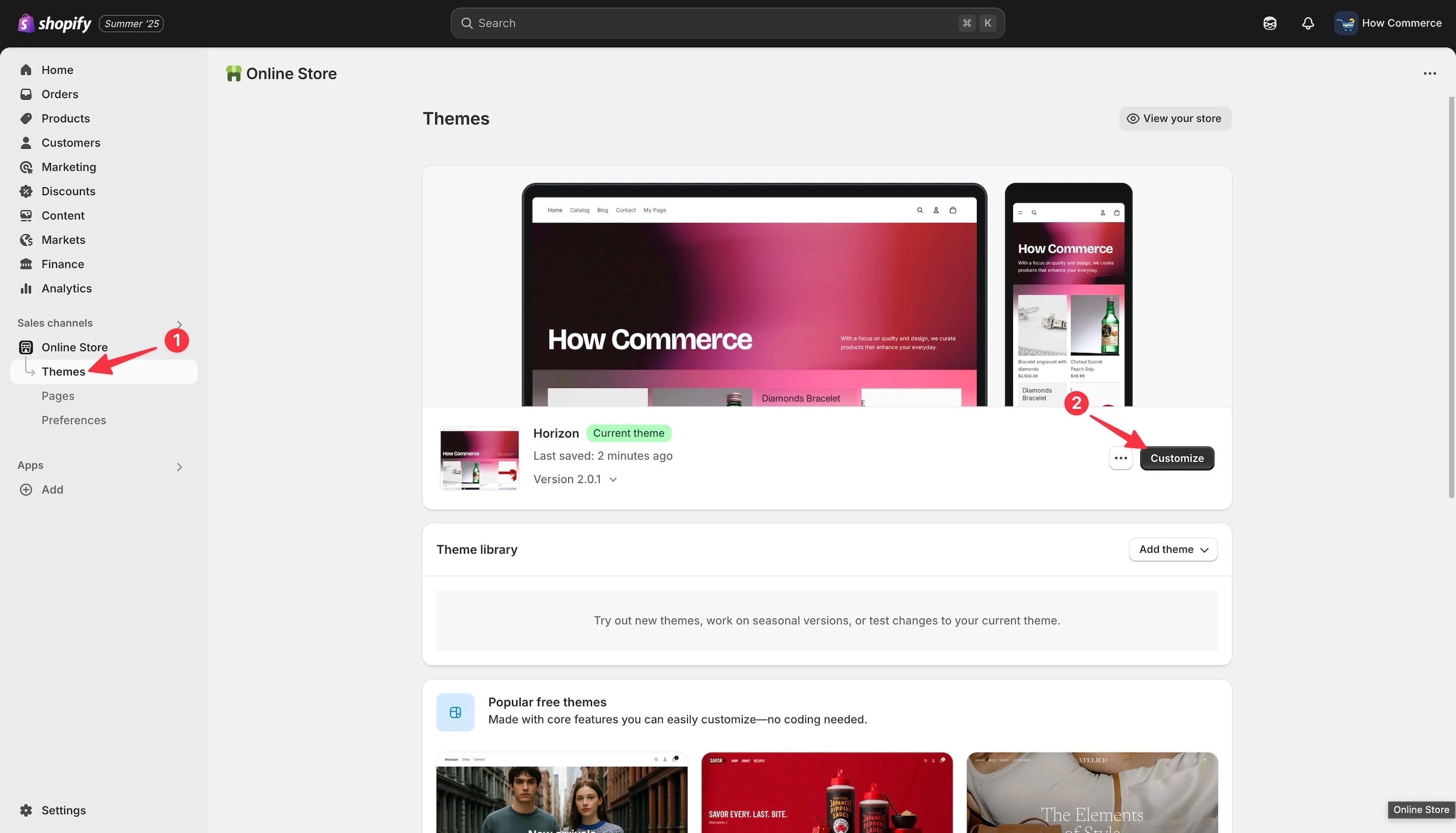The width and height of the screenshot is (1456, 833).
Task: Click the green Online Store header icon
Action: (234, 73)
